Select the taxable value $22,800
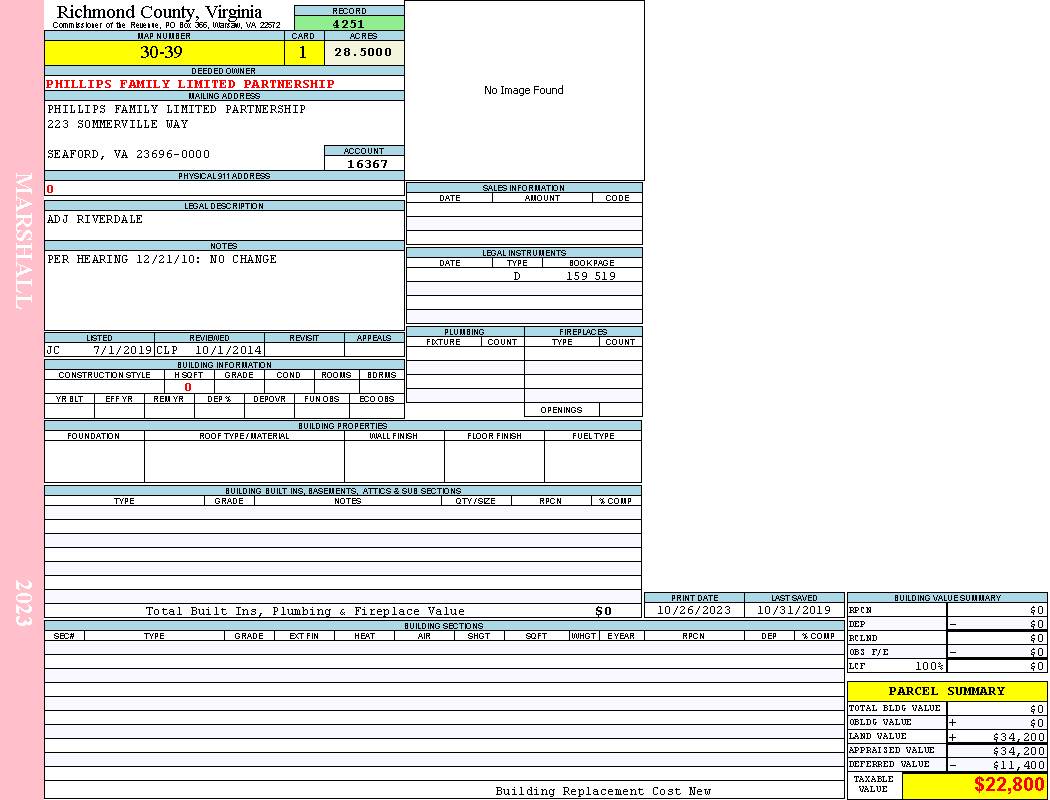 click(1008, 785)
